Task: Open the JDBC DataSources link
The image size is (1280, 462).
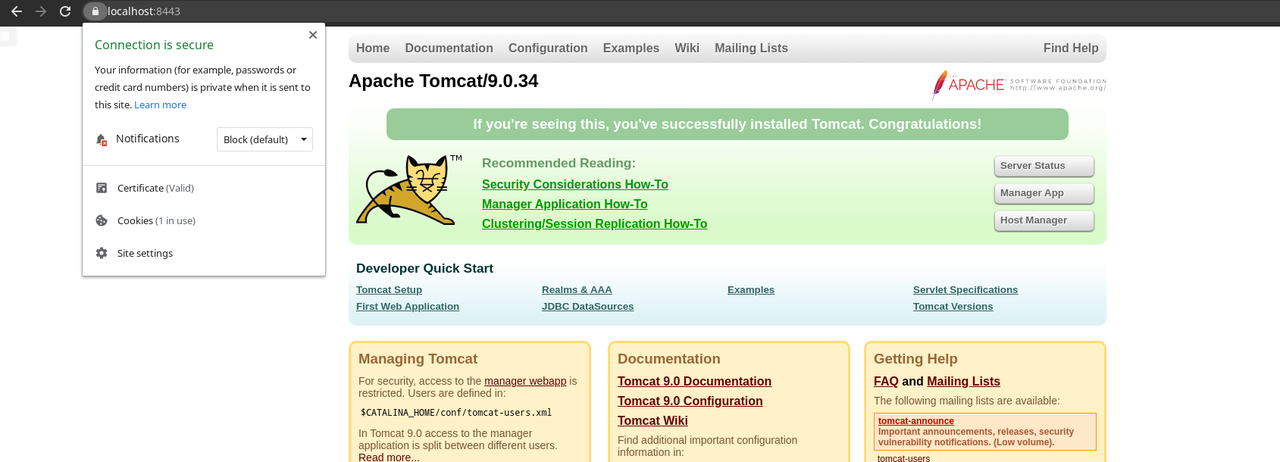Action: click(588, 307)
